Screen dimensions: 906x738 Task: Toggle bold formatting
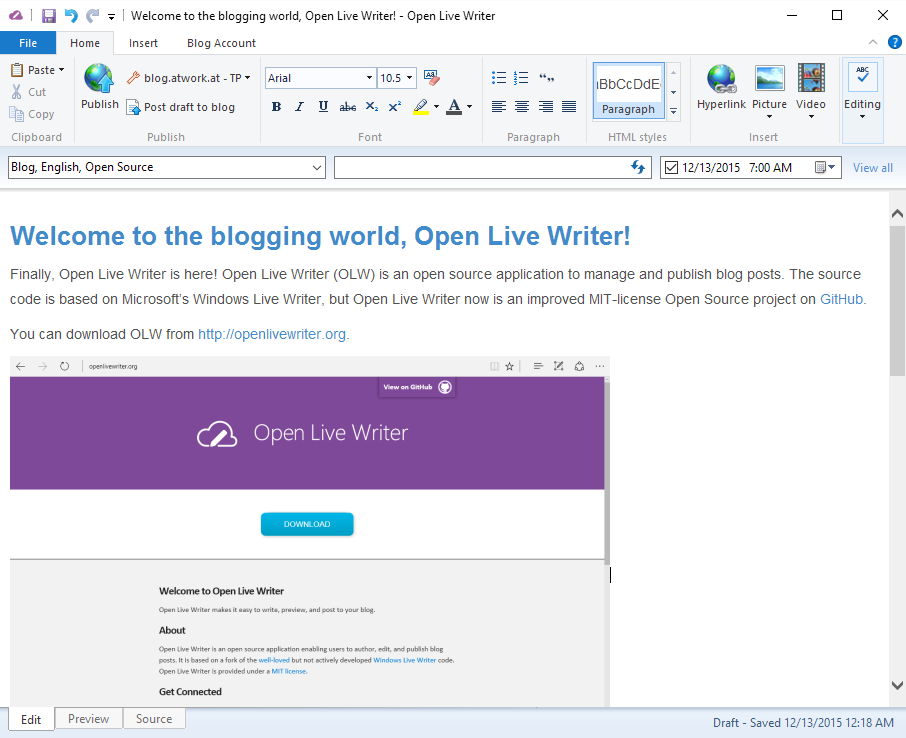276,107
